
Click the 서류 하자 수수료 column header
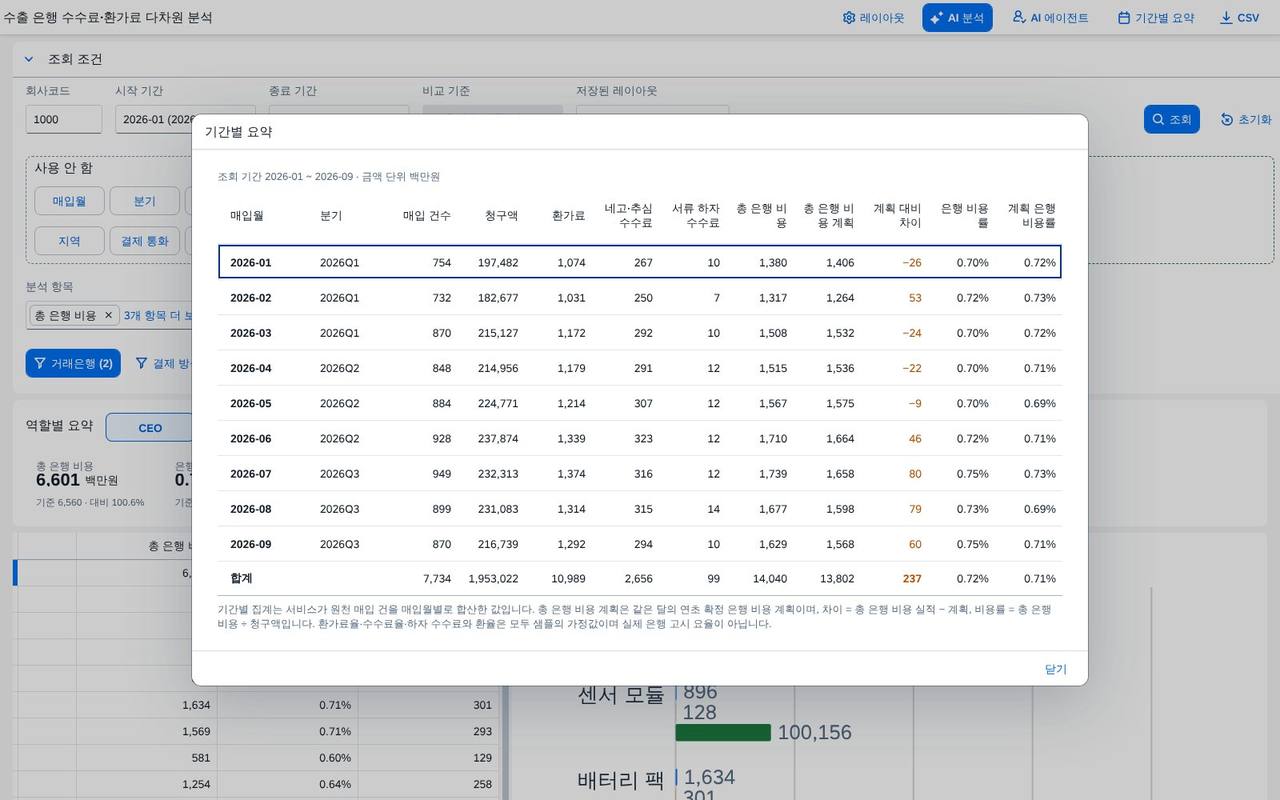pyautogui.click(x=696, y=215)
